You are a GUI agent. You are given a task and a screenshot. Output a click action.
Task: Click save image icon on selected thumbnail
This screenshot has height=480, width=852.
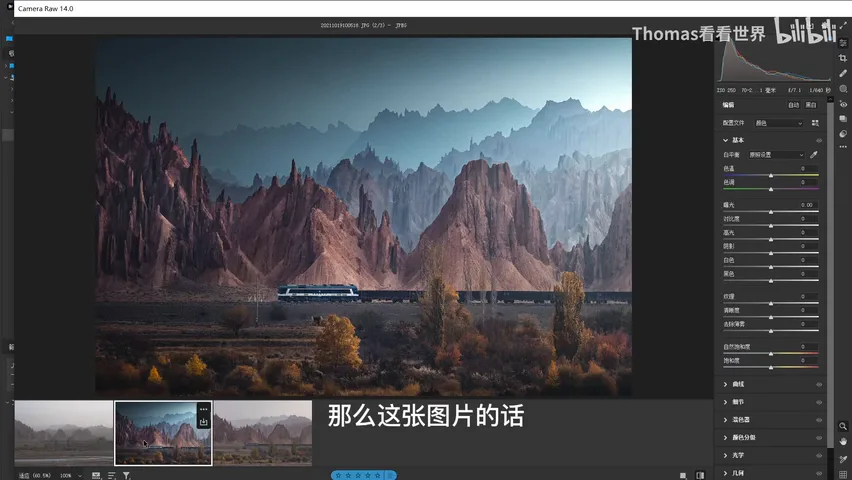pyautogui.click(x=203, y=422)
